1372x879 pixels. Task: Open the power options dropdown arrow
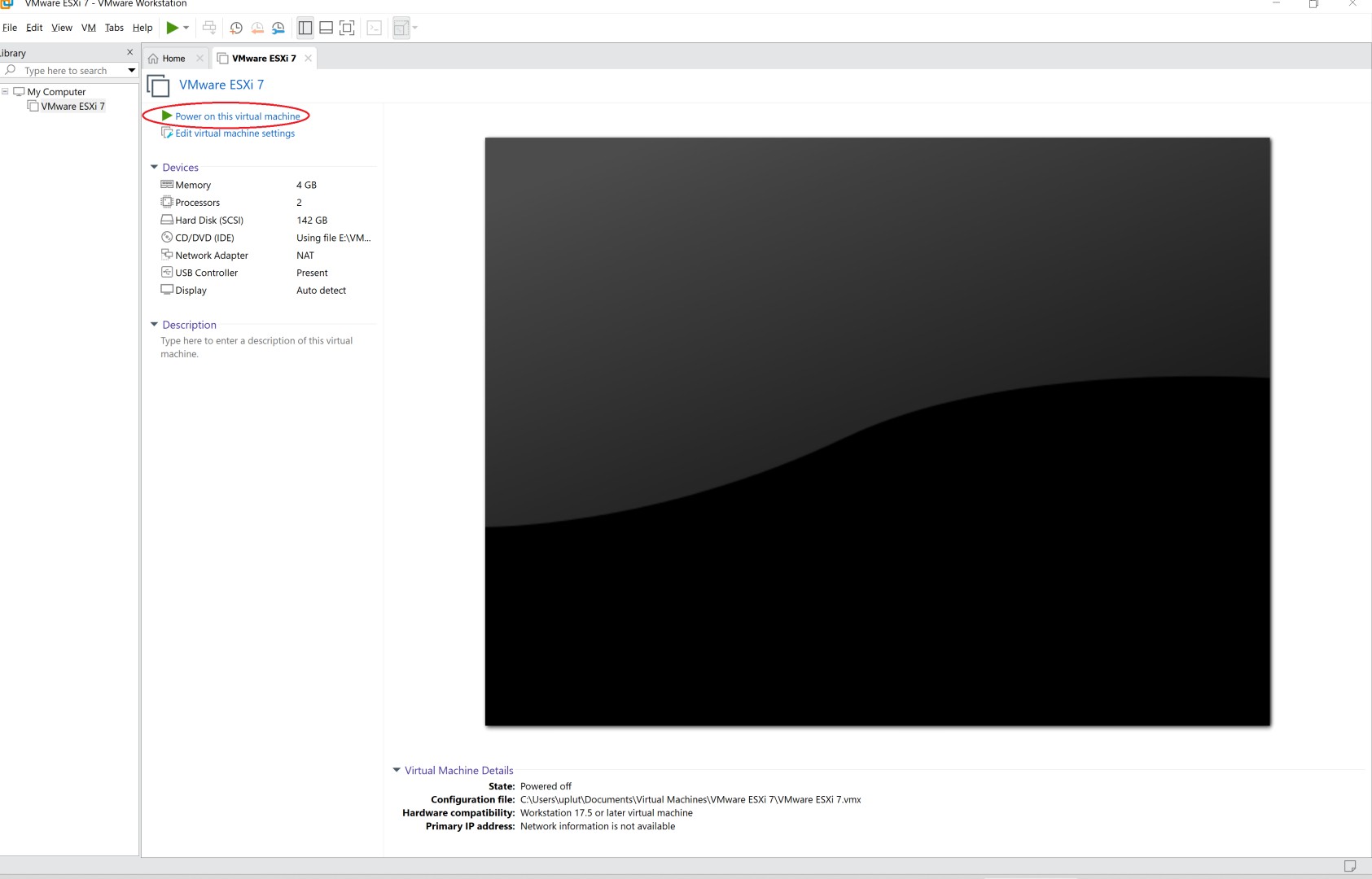186,28
